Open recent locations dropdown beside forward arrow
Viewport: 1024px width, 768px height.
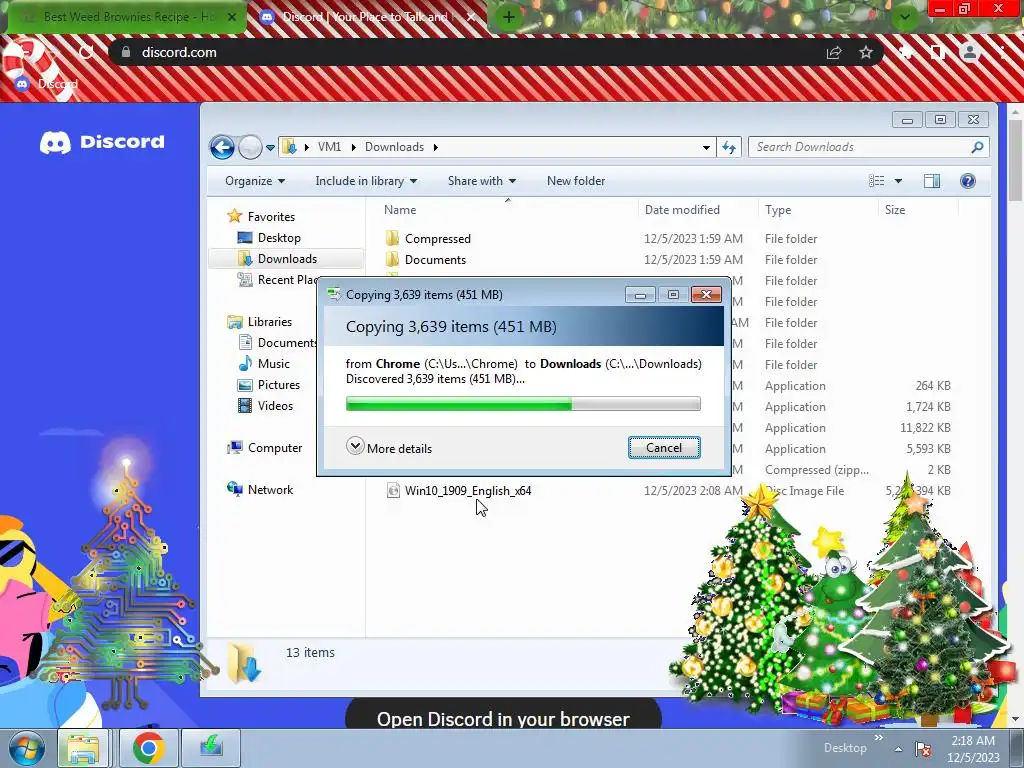[x=270, y=148]
